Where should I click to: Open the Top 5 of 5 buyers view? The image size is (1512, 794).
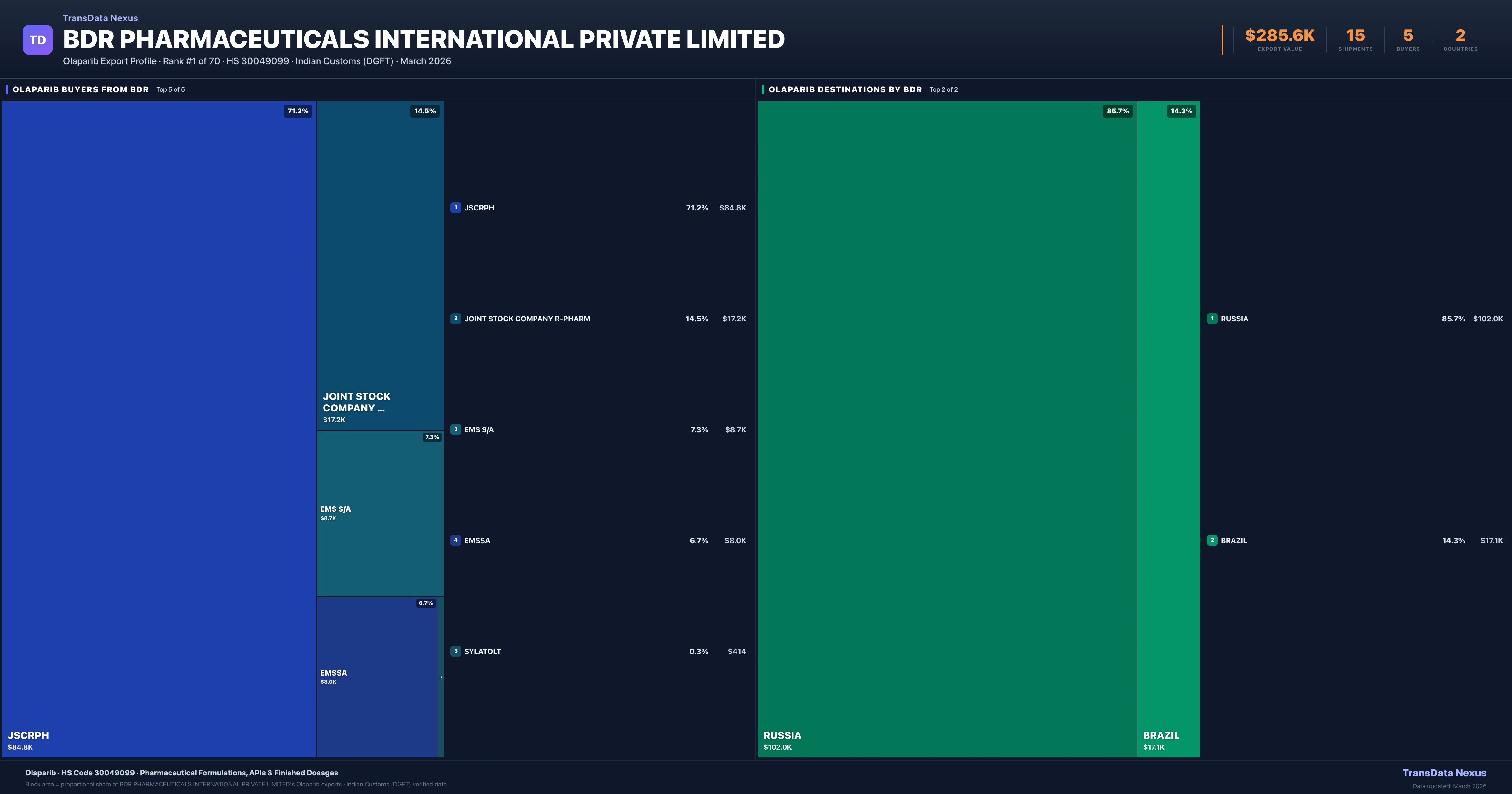pos(170,89)
